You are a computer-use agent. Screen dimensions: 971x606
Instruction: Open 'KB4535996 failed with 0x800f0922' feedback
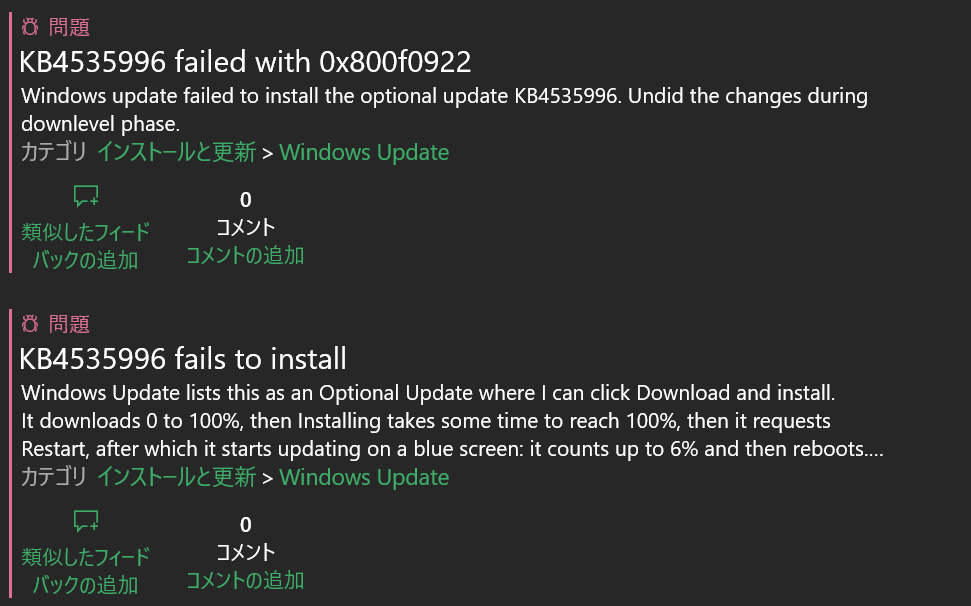(245, 61)
